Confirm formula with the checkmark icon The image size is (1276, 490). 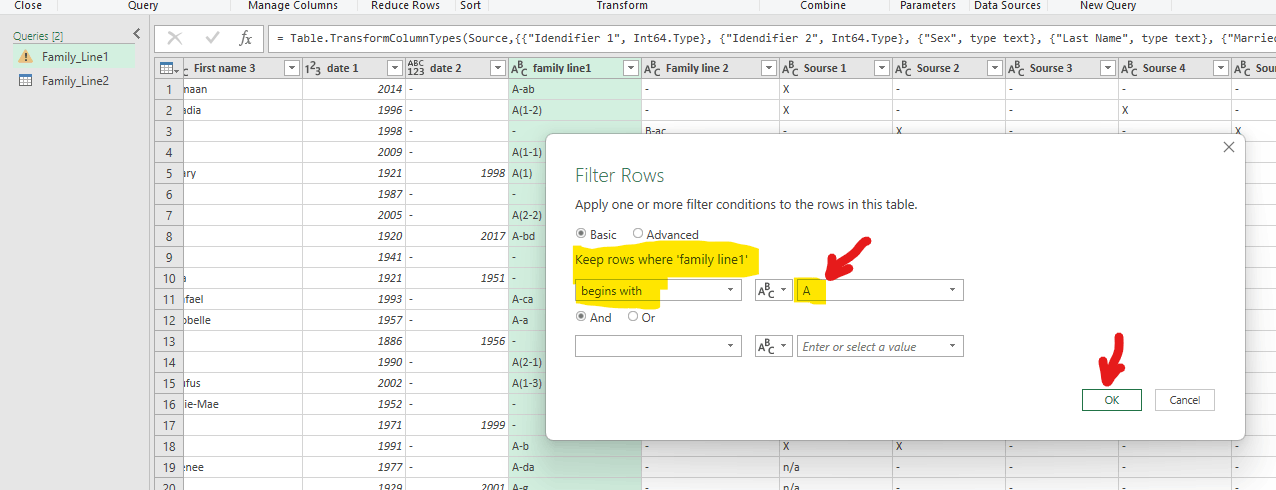212,39
